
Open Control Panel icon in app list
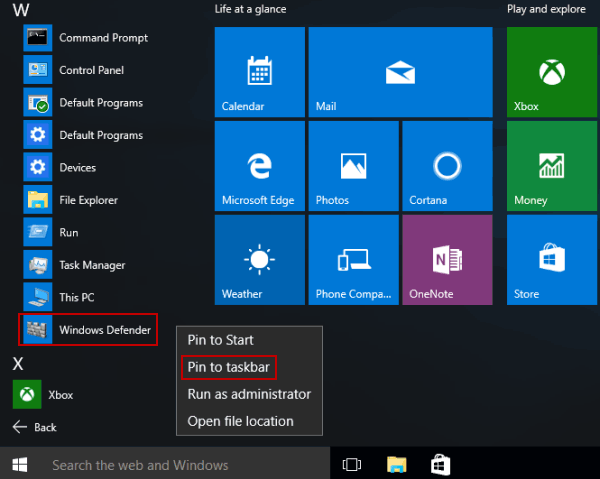coord(38,70)
